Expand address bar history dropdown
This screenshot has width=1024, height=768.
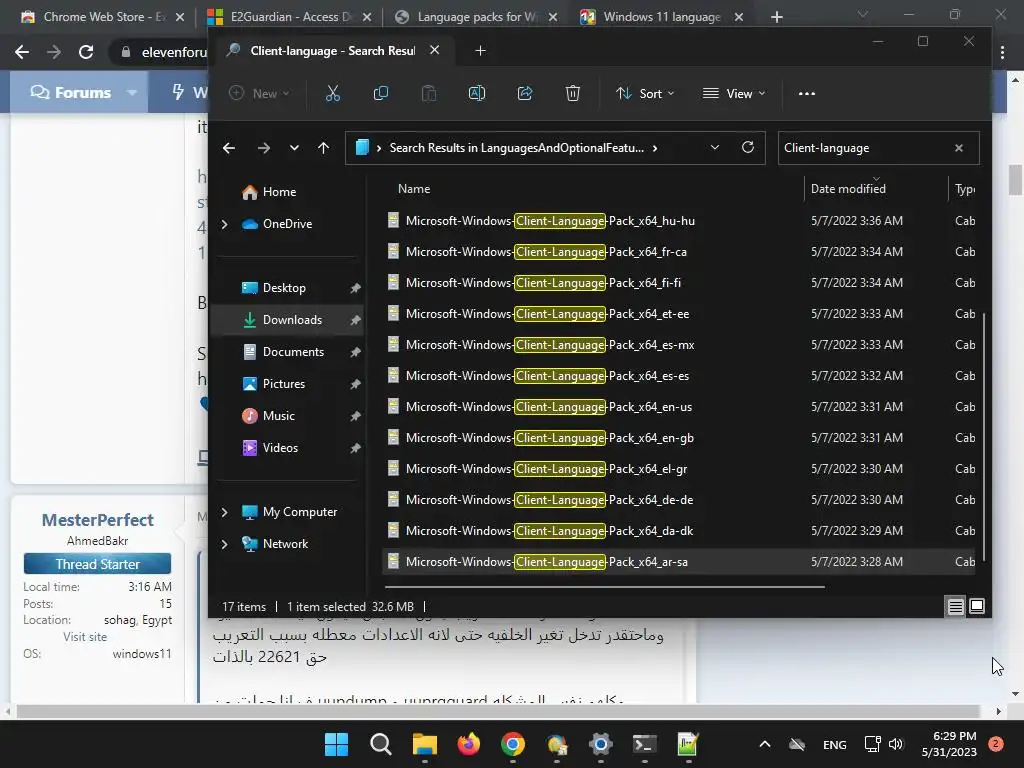[x=715, y=148]
